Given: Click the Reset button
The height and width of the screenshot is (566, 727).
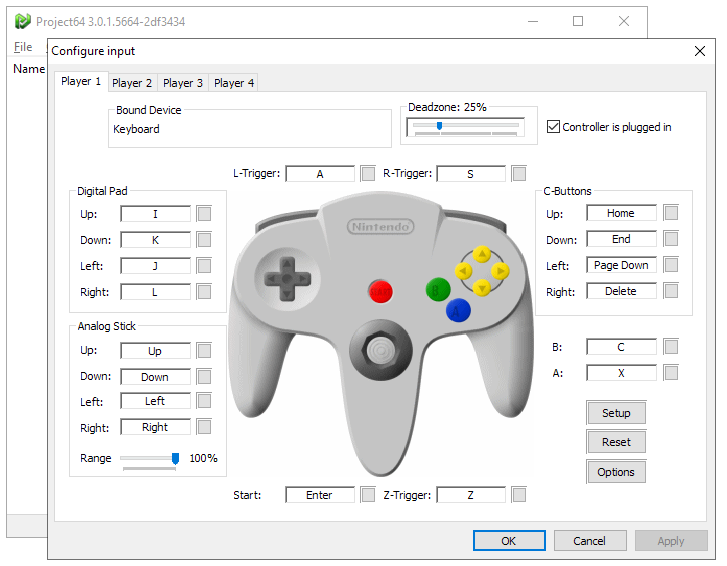Looking at the screenshot, I should 616,442.
